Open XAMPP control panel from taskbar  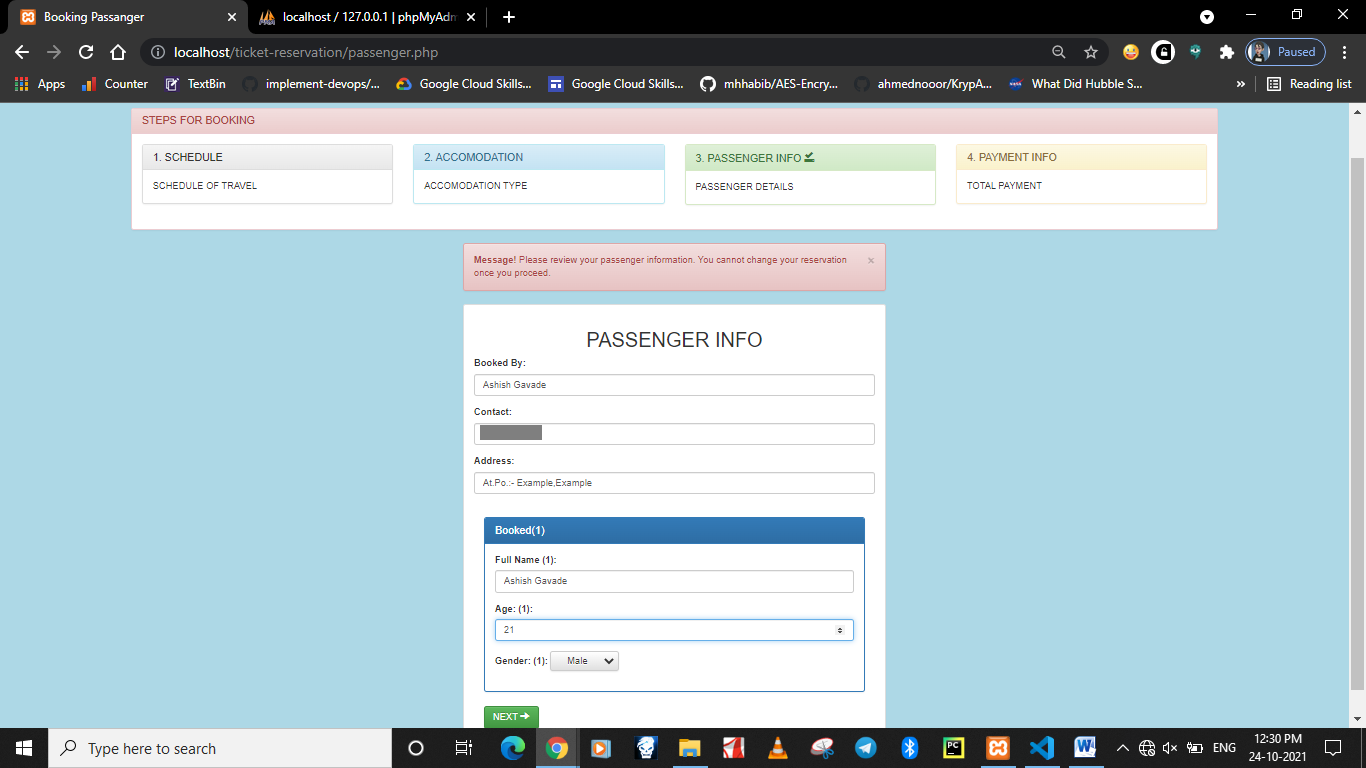click(x=998, y=748)
